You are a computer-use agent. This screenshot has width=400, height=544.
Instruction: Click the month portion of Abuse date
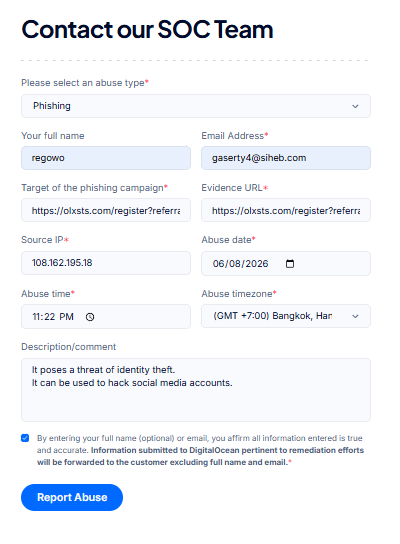pyautogui.click(x=219, y=264)
